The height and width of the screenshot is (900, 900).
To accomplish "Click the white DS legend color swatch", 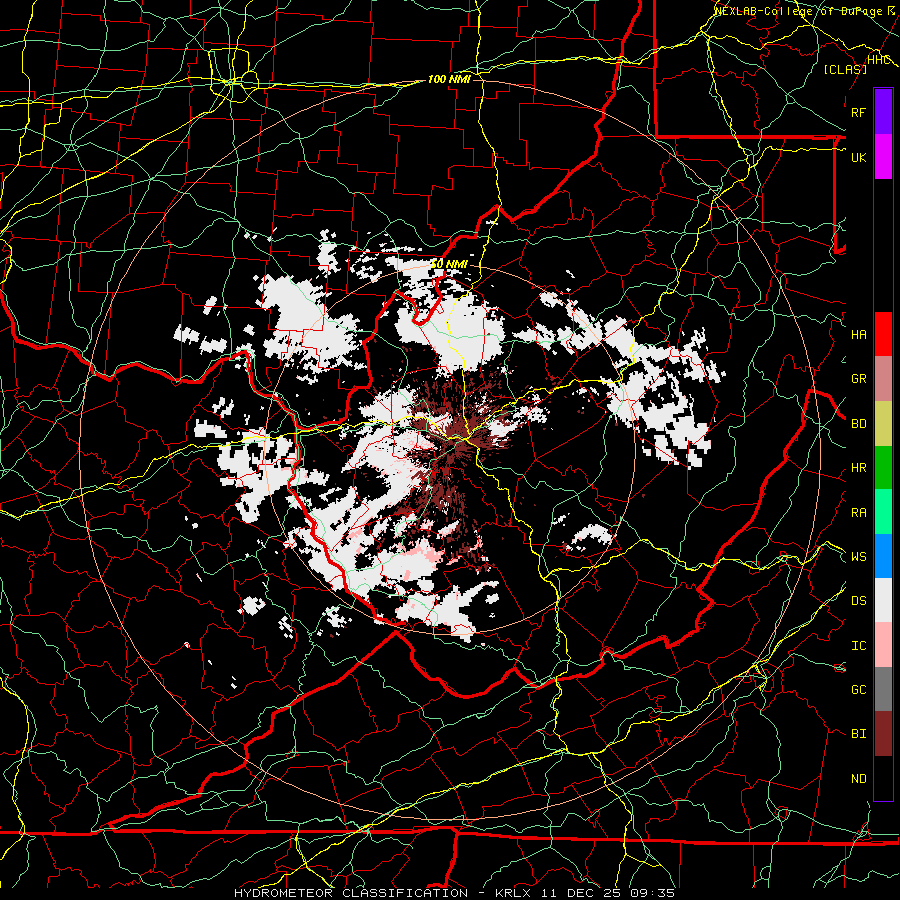I will tap(883, 600).
